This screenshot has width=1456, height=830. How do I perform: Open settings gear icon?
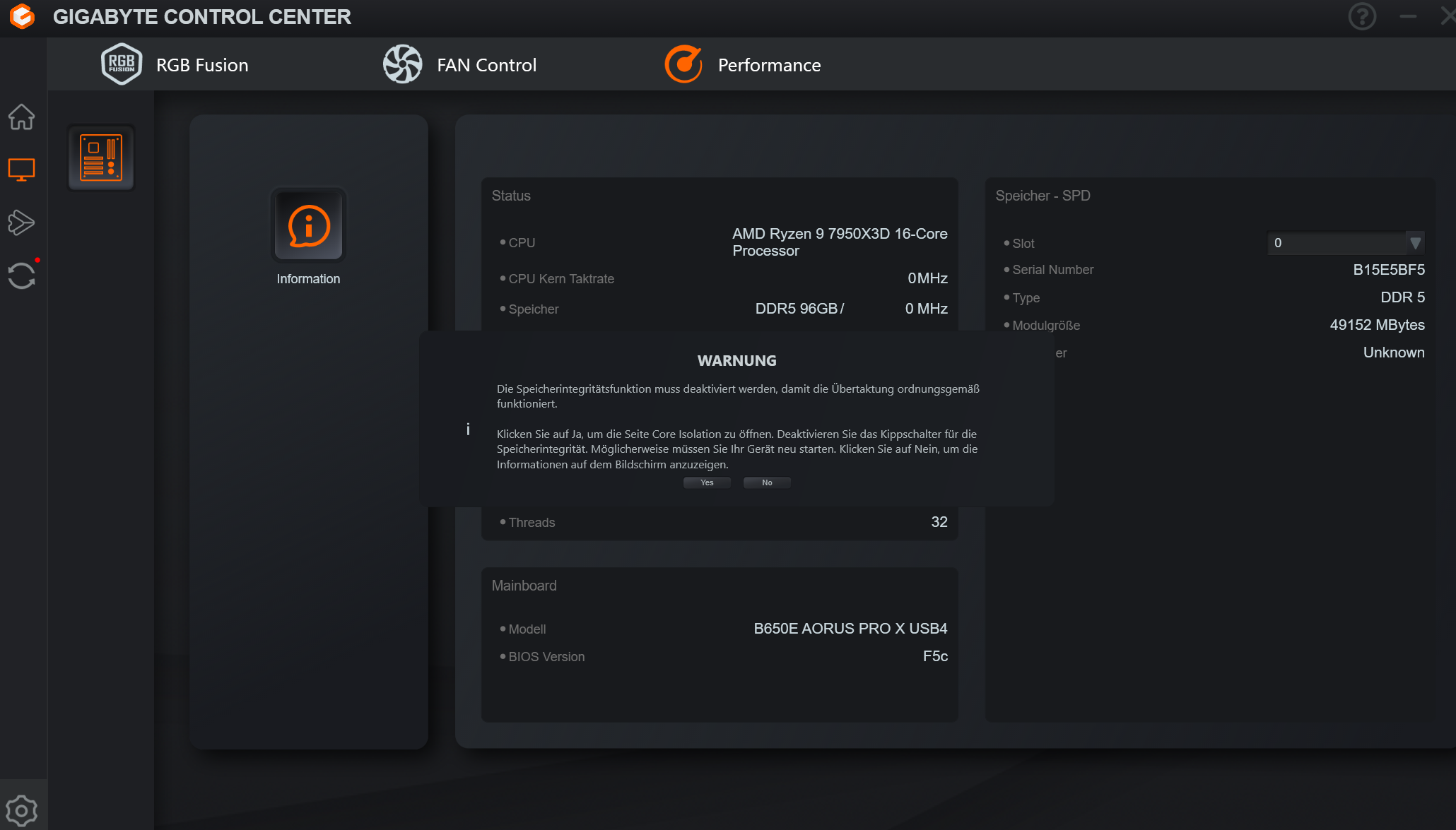(21, 810)
